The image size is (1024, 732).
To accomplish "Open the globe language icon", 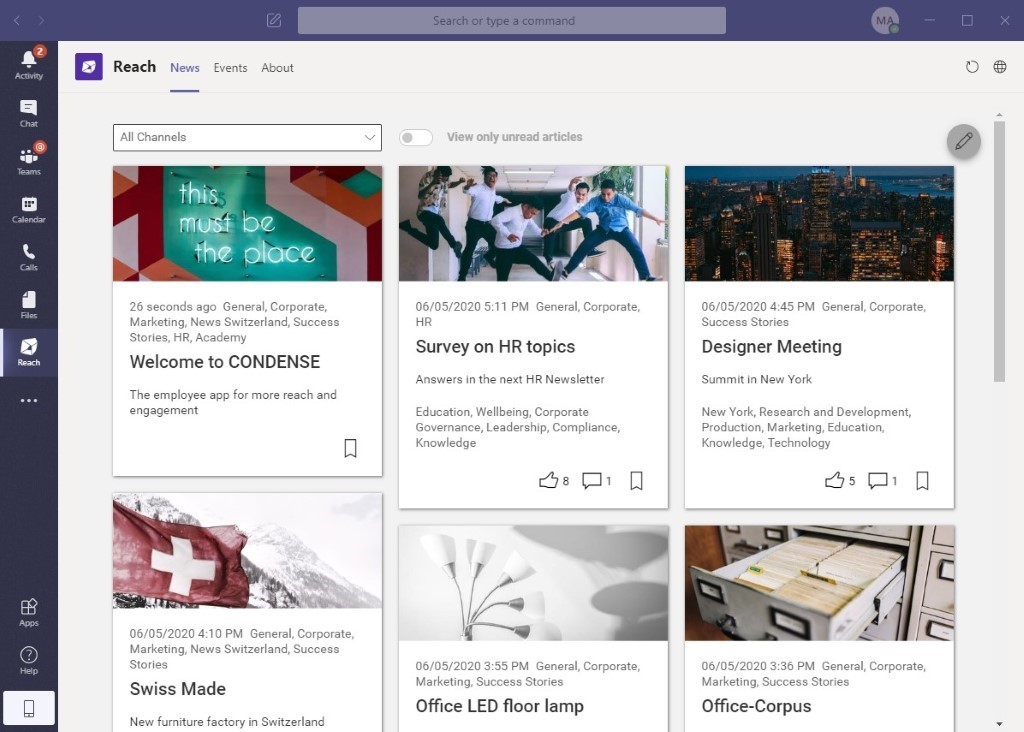I will pos(1000,67).
